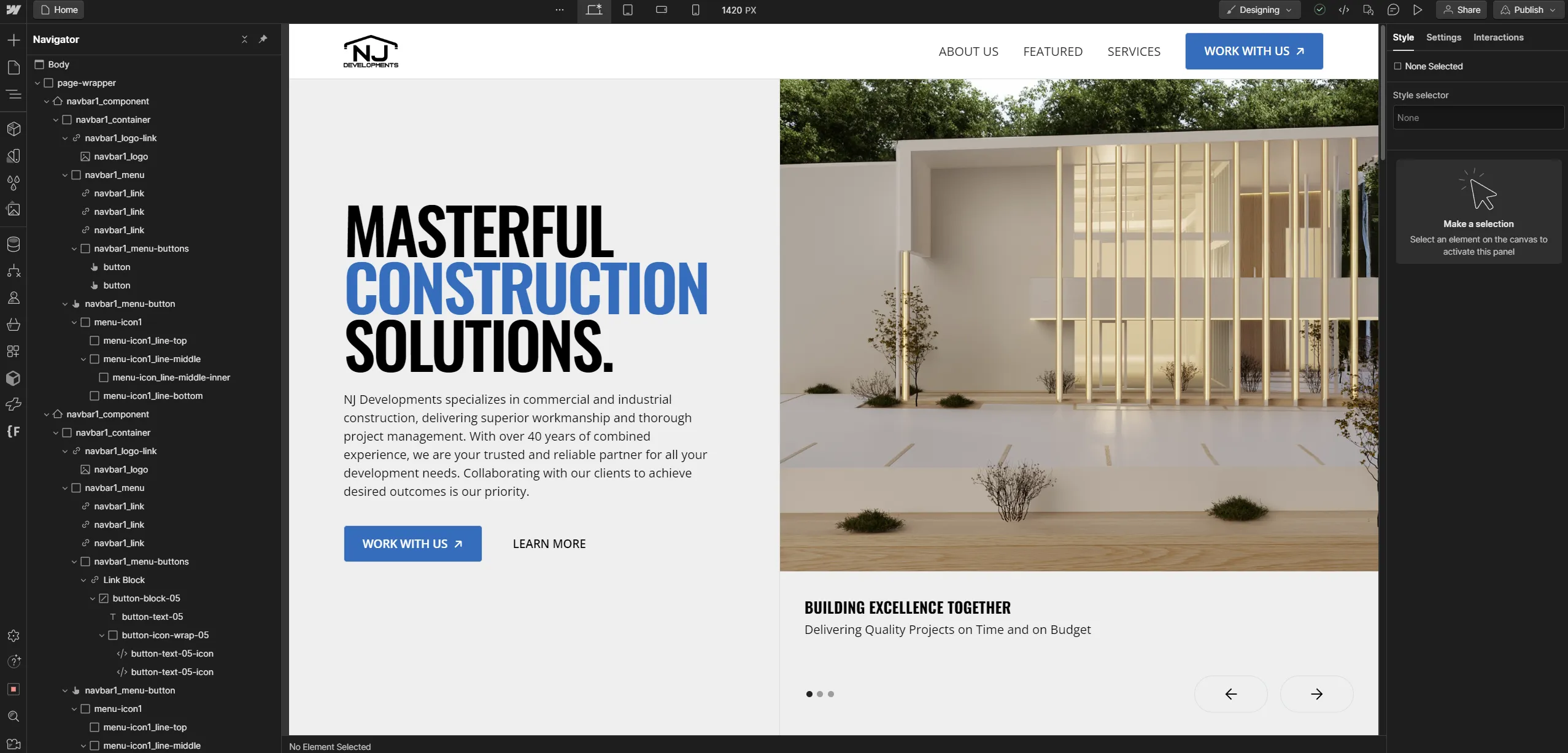Open the code editor icon in top bar
This screenshot has height=753, width=1568.
pos(1343,10)
